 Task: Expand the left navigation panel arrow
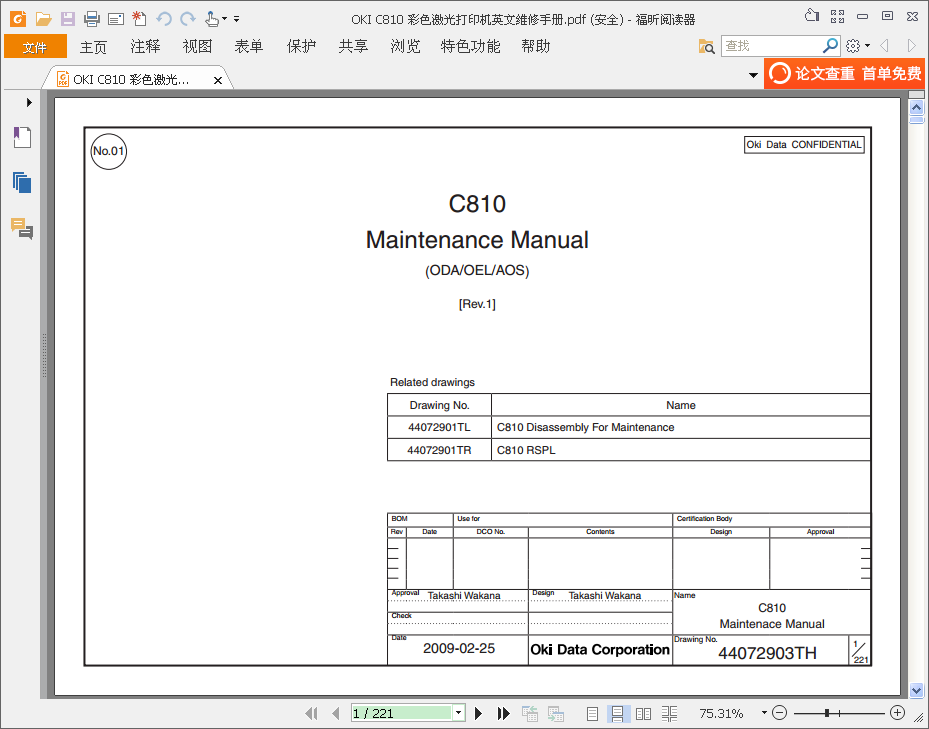(x=29, y=103)
